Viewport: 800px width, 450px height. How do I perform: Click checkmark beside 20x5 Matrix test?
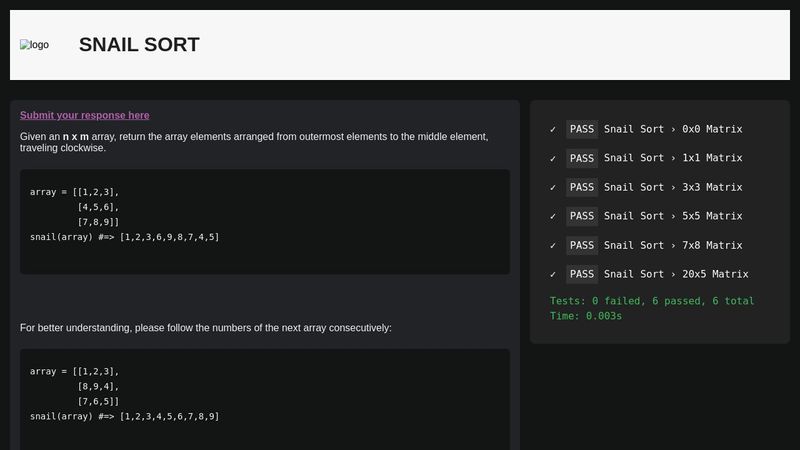click(x=553, y=274)
